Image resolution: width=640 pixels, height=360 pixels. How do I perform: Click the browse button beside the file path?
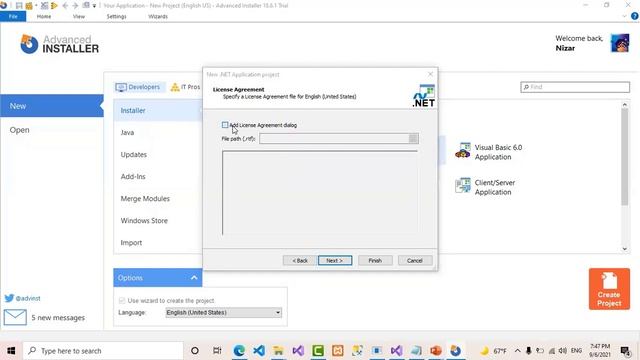413,139
